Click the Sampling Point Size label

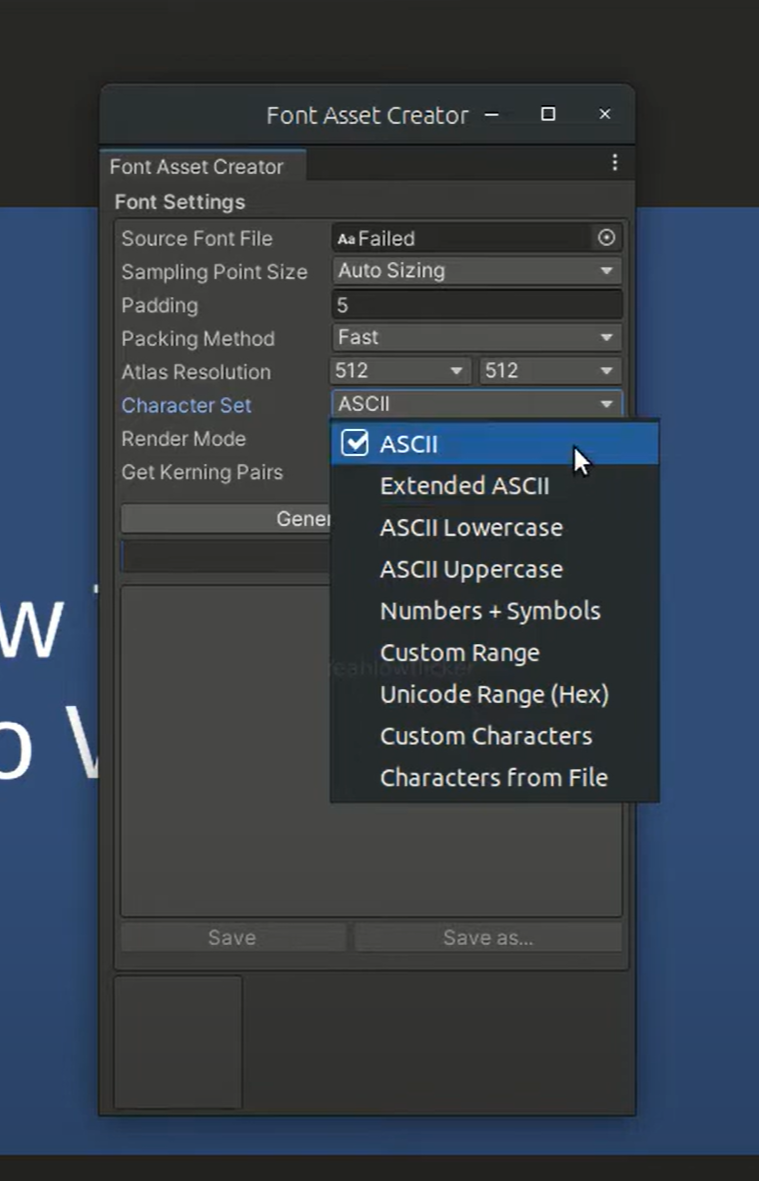point(215,272)
